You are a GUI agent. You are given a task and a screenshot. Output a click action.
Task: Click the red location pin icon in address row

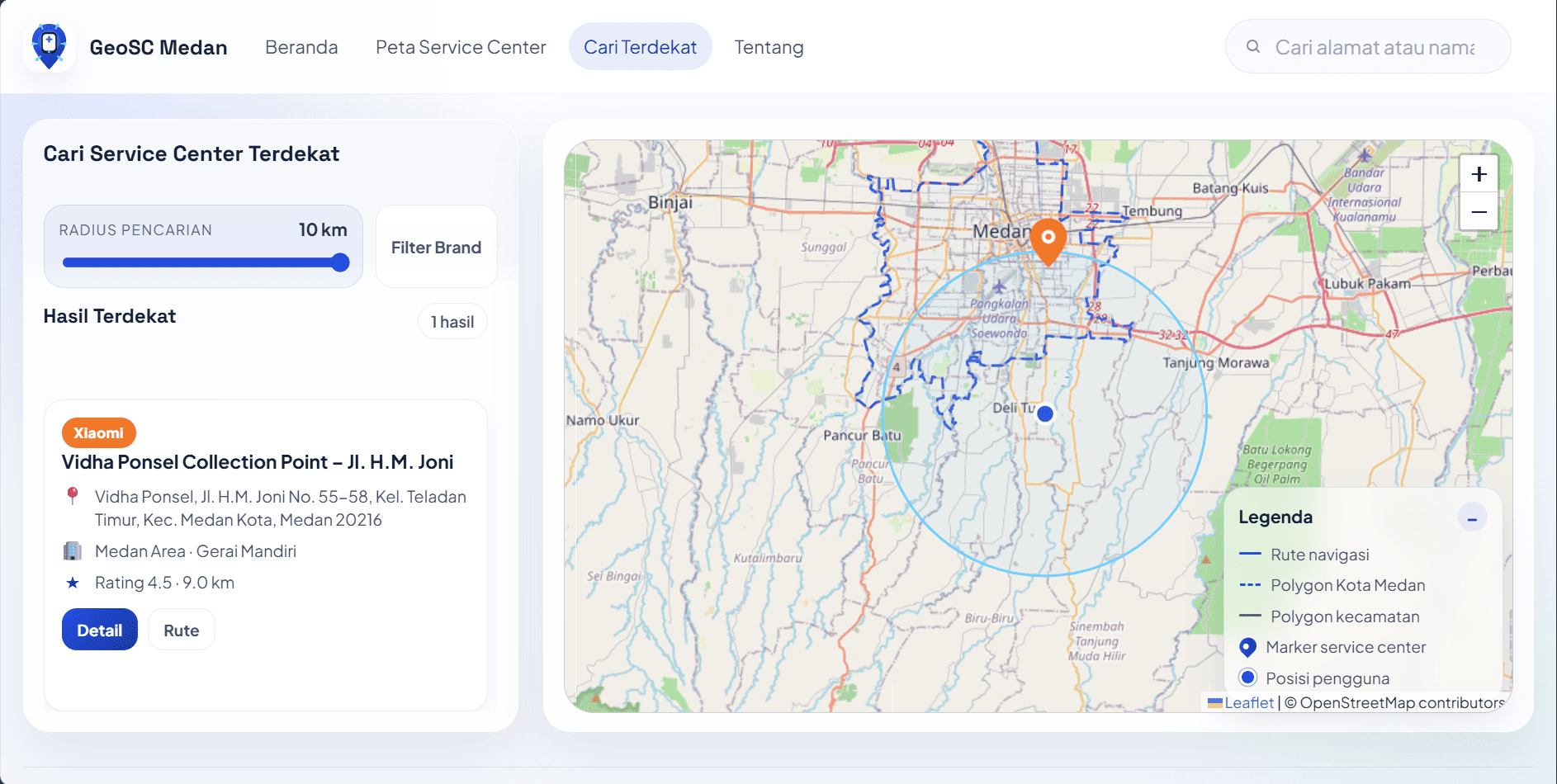click(x=73, y=496)
